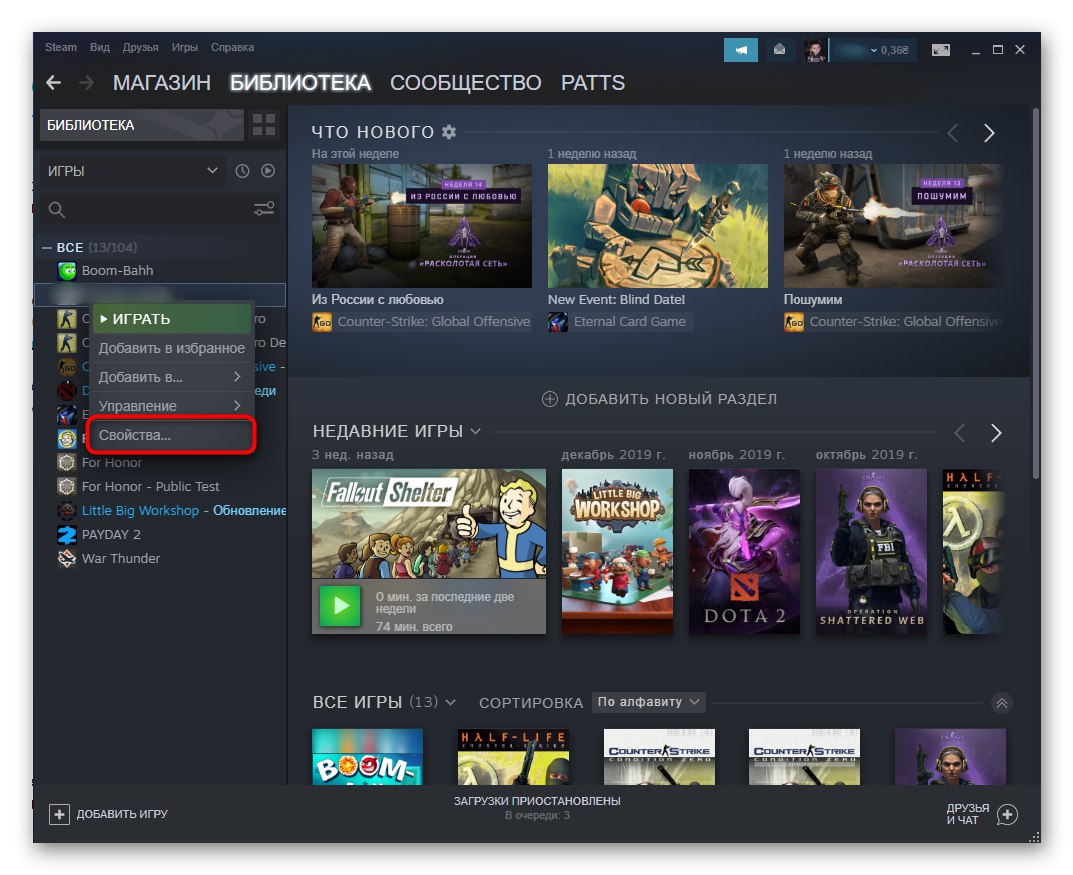Expand Добавить в... submenu

171,377
